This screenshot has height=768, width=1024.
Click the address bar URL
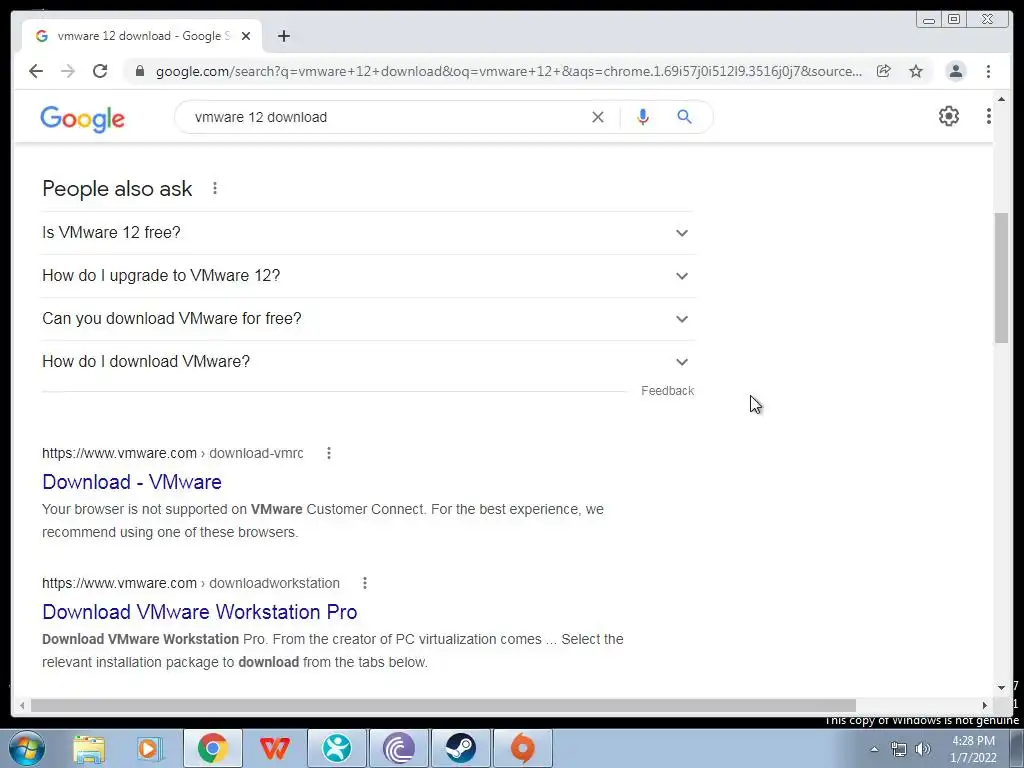tap(509, 71)
